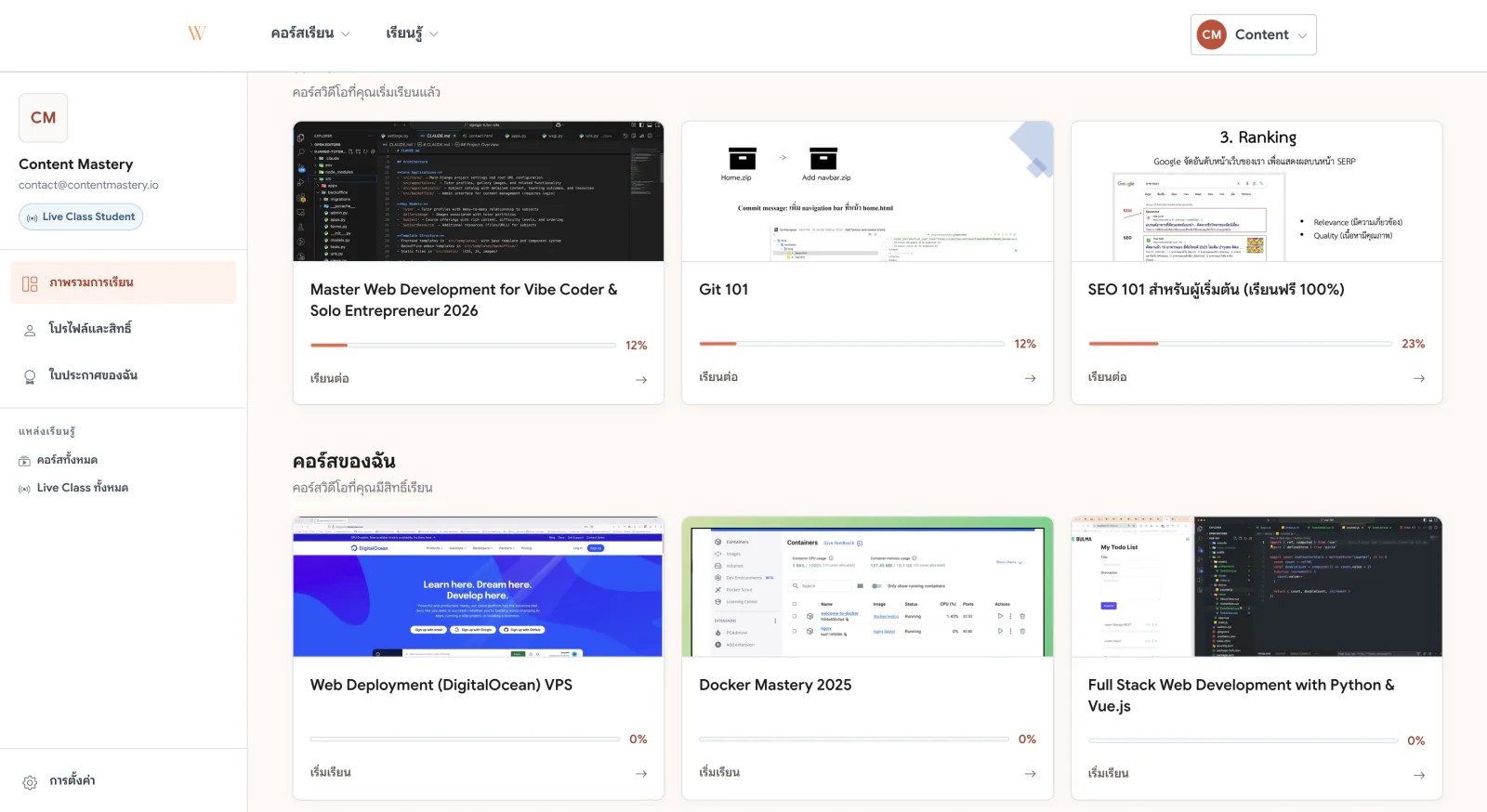Select ภาพรวมการเรียน in the sidebar
Screen dimensions: 1487x812
pyautogui.click(x=124, y=282)
